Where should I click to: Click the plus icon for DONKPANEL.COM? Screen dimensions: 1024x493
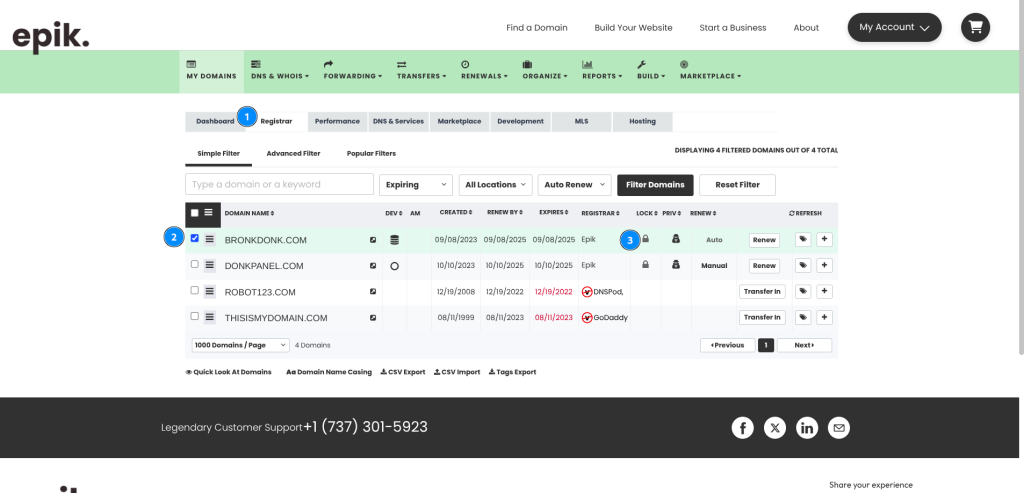[824, 266]
